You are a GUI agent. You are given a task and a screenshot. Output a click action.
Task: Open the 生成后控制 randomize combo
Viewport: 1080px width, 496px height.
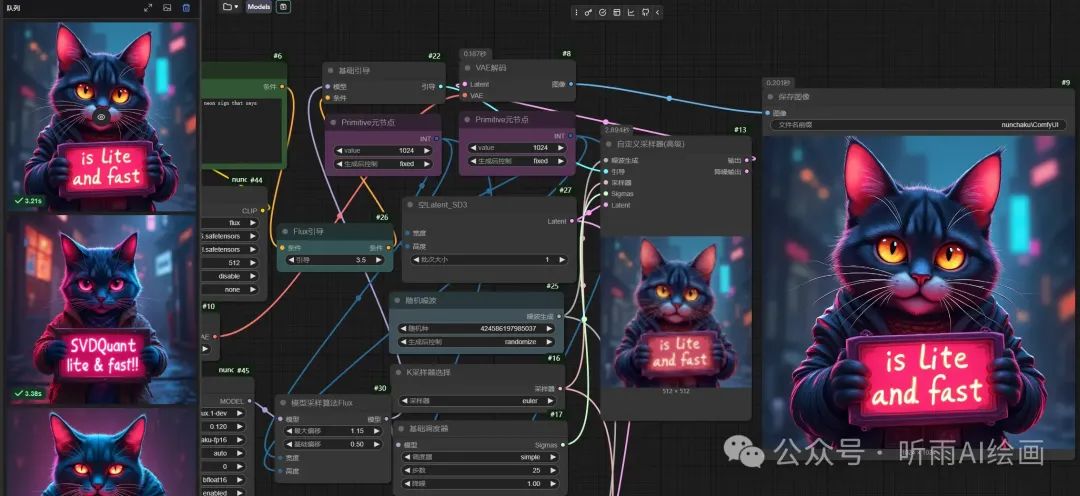coord(477,342)
